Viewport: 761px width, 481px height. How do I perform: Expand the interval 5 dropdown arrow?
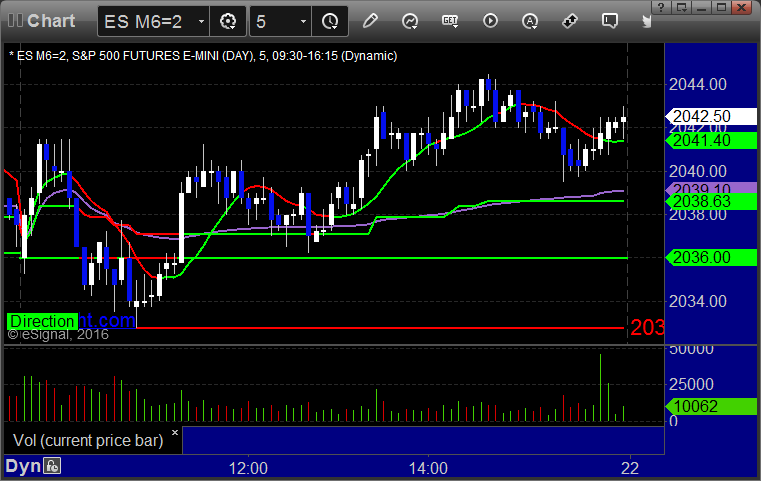(x=303, y=21)
